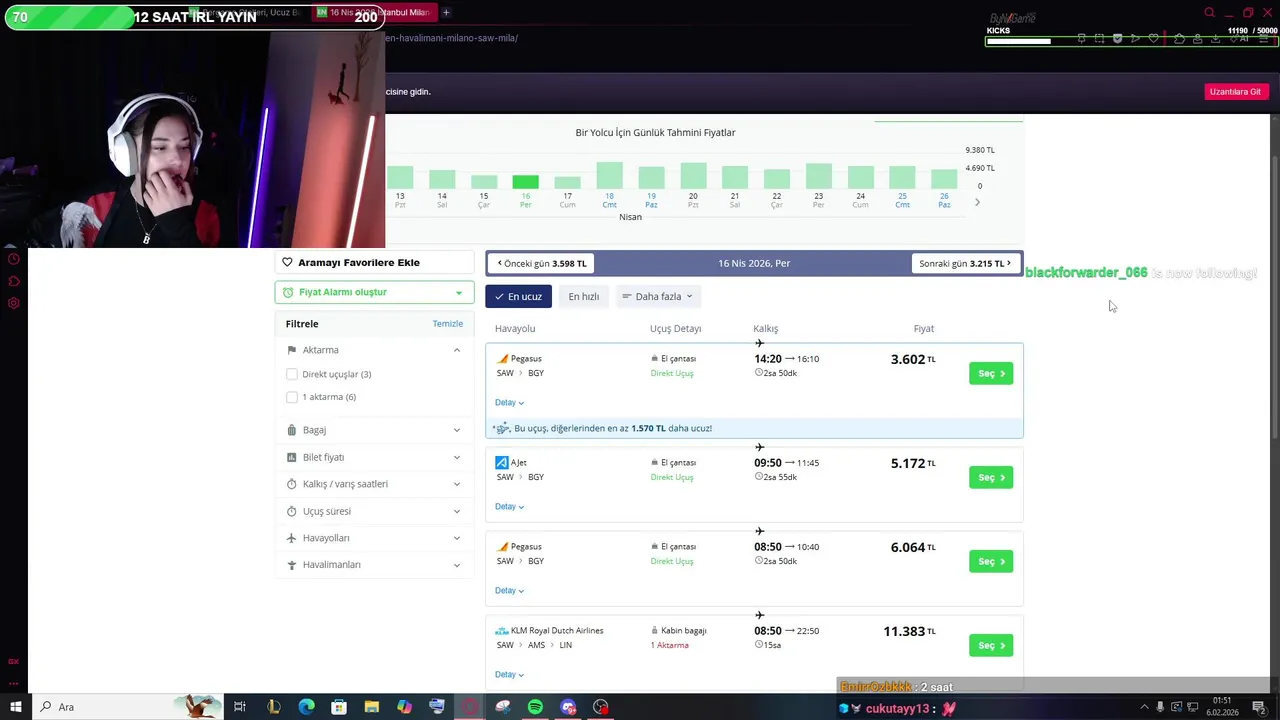Click the KLM Royal Dutch Airlines logo

click(x=502, y=631)
